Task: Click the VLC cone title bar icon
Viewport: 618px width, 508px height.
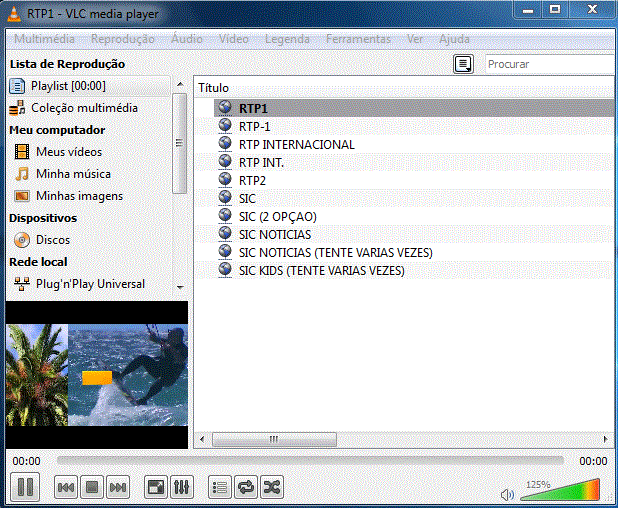Action: pos(14,13)
